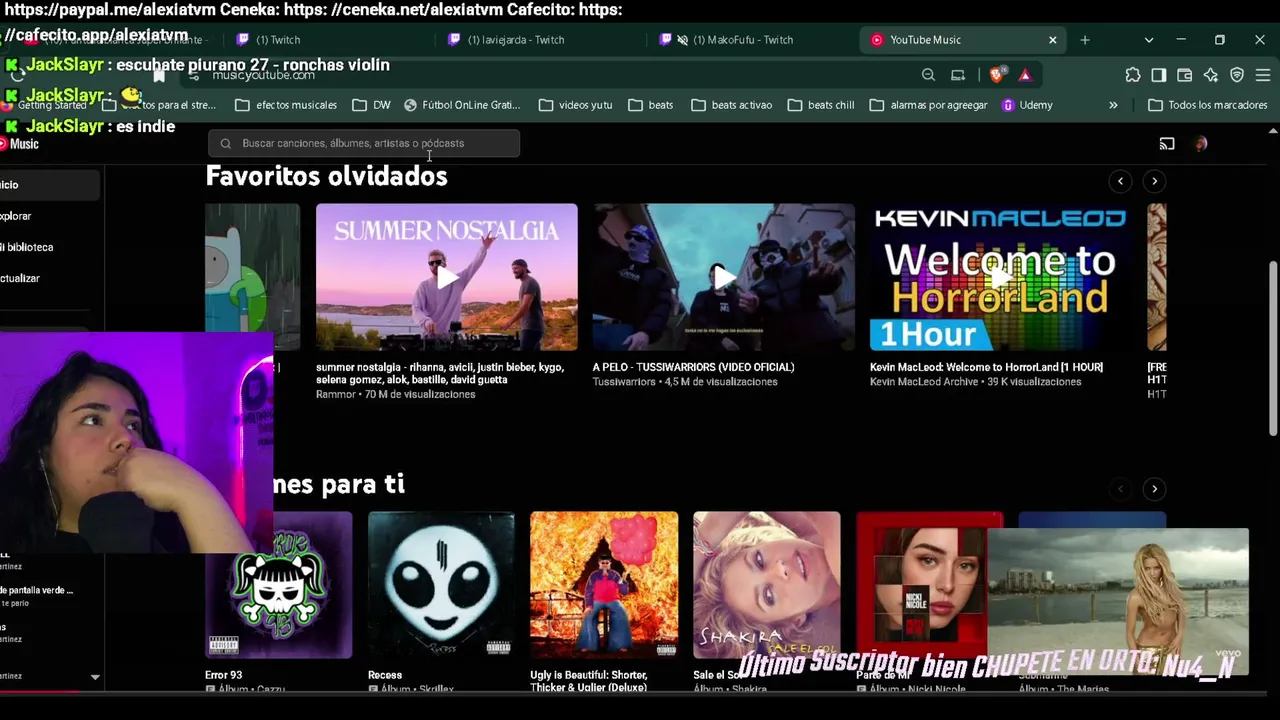Open the Brave Shields lion icon
The height and width of the screenshot is (720, 1280).
coord(997,75)
